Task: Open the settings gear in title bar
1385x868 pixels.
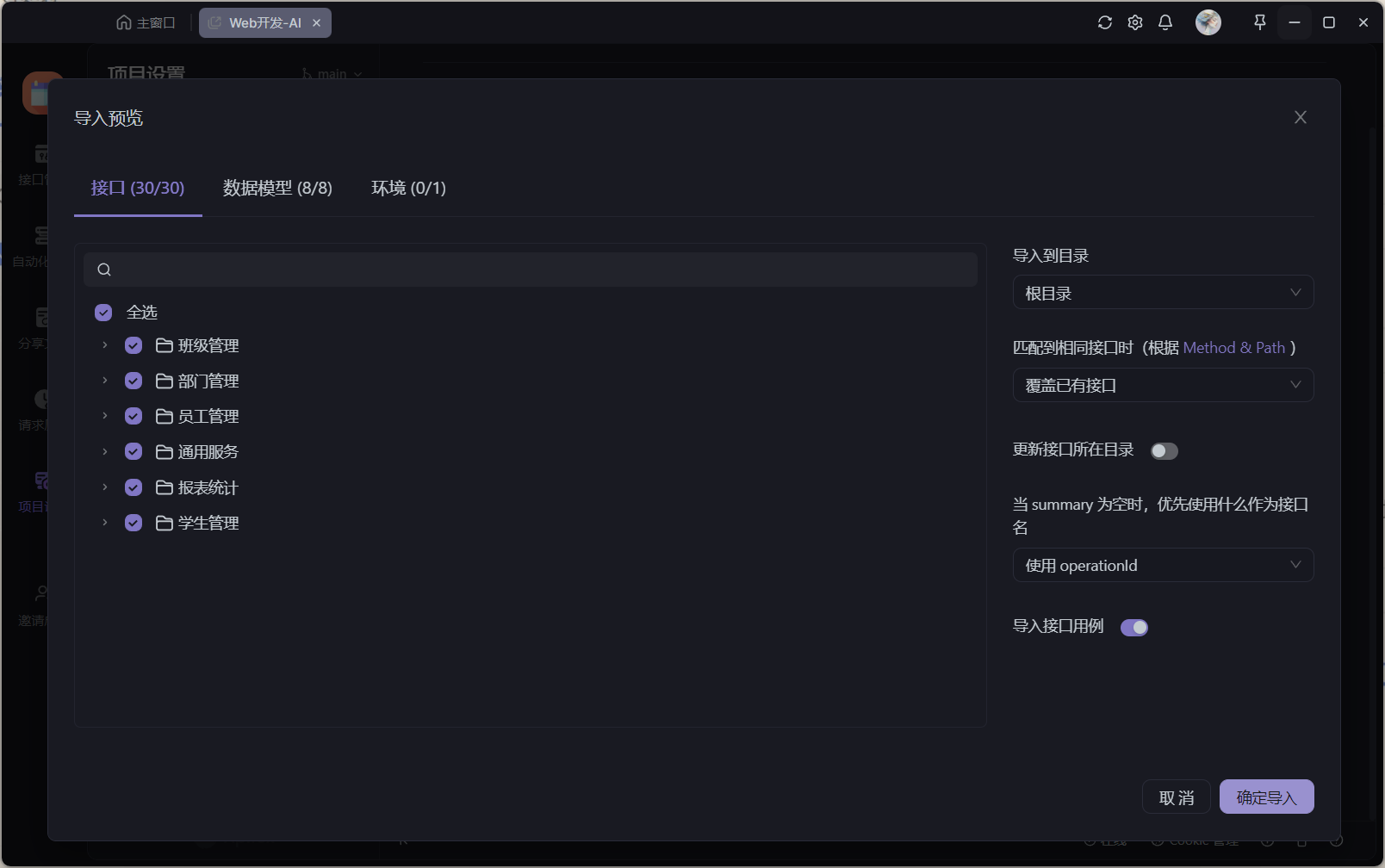Action: (1134, 22)
